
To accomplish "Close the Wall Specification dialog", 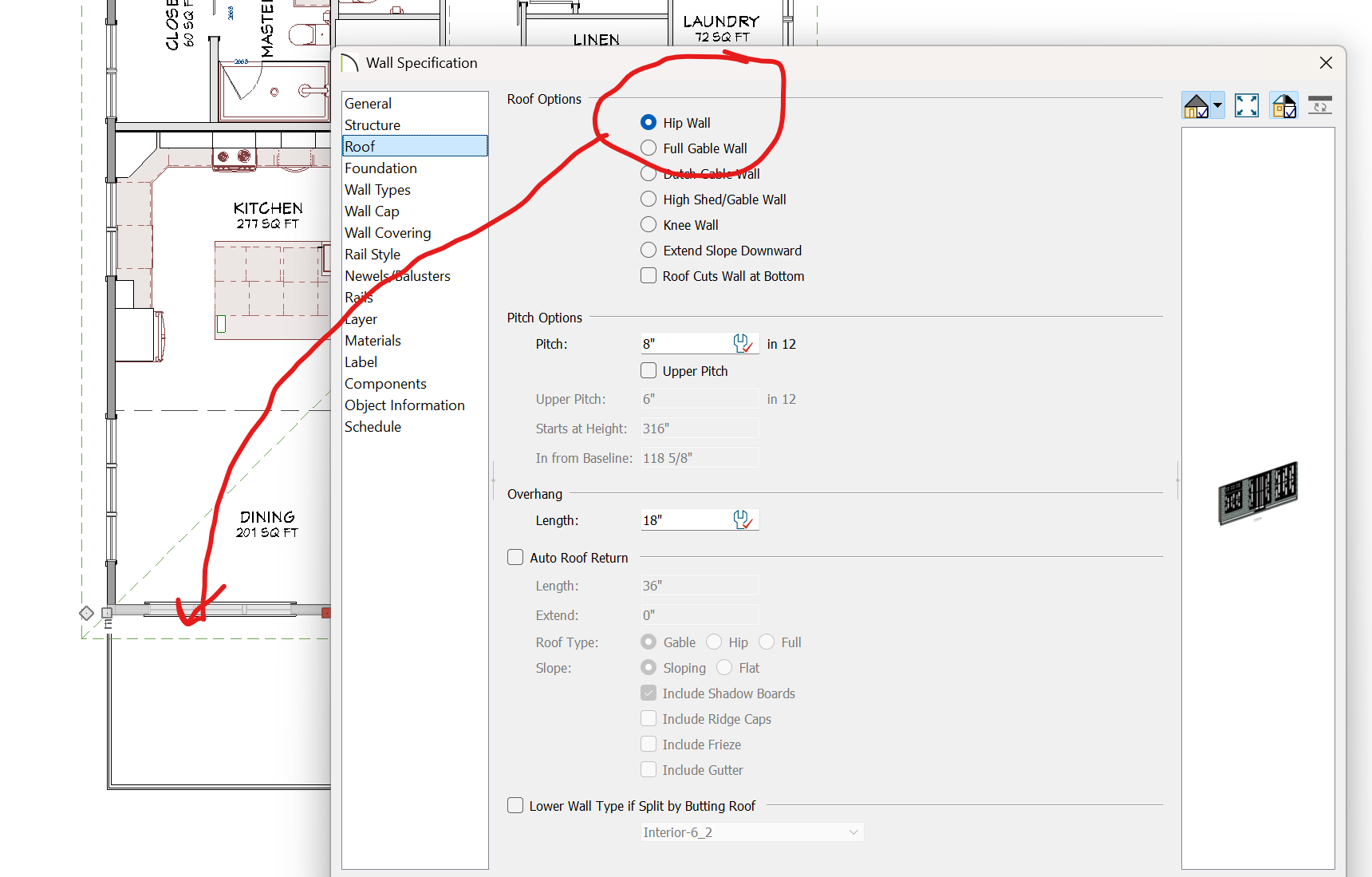I will (x=1326, y=63).
